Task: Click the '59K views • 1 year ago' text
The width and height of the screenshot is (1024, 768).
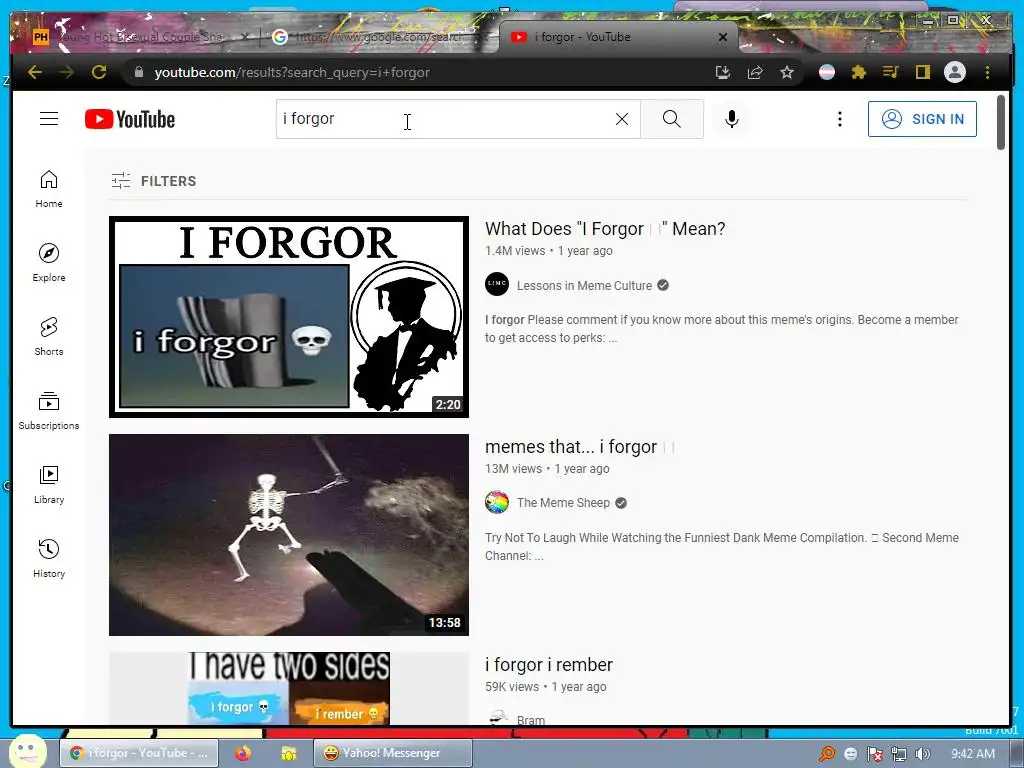Action: click(546, 687)
